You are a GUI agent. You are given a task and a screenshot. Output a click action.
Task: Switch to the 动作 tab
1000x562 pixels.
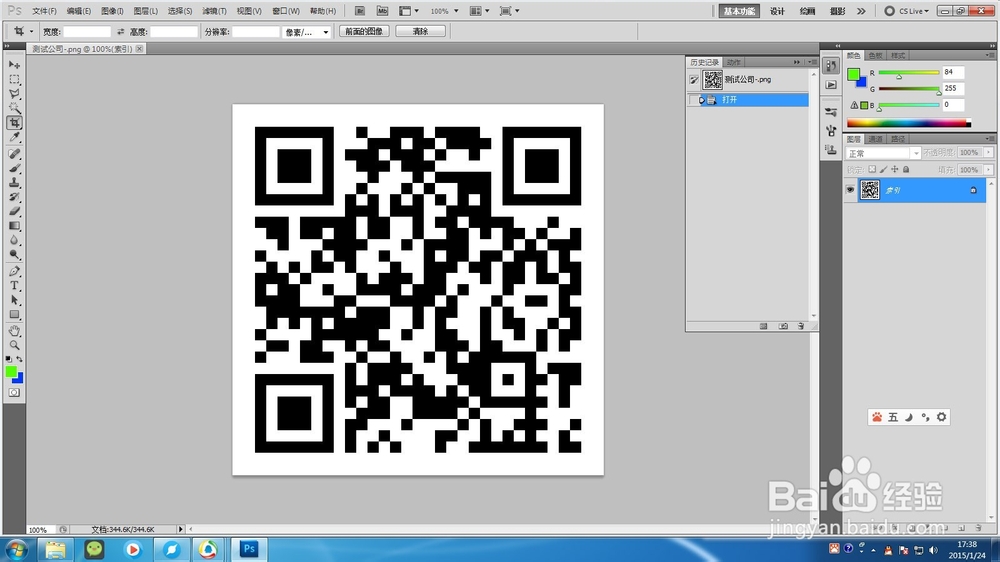click(x=733, y=62)
